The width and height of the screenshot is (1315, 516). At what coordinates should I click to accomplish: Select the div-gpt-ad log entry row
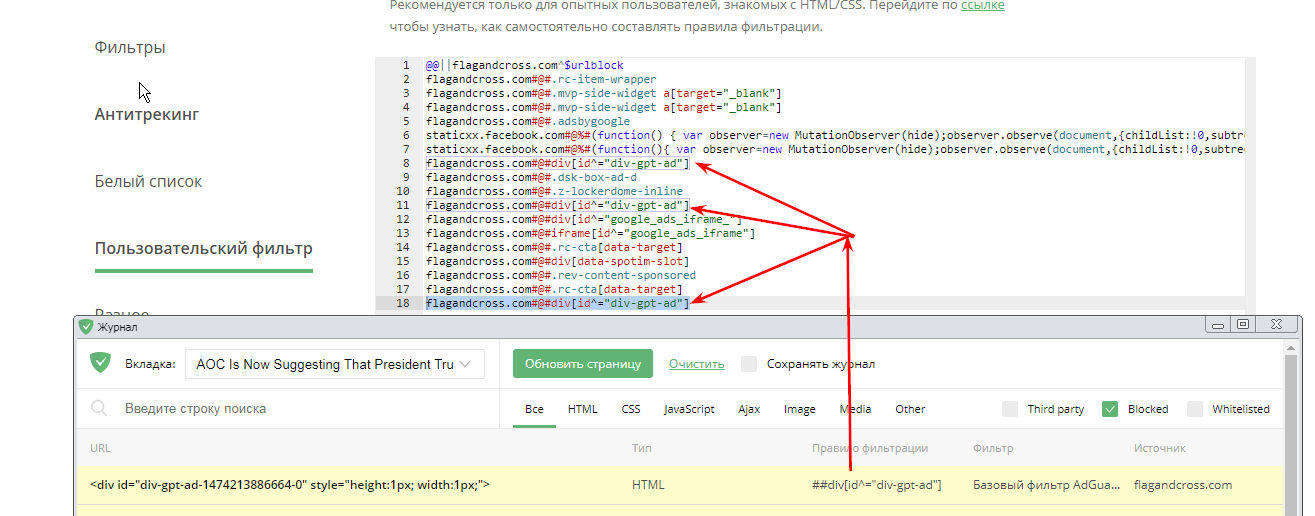coord(680,485)
